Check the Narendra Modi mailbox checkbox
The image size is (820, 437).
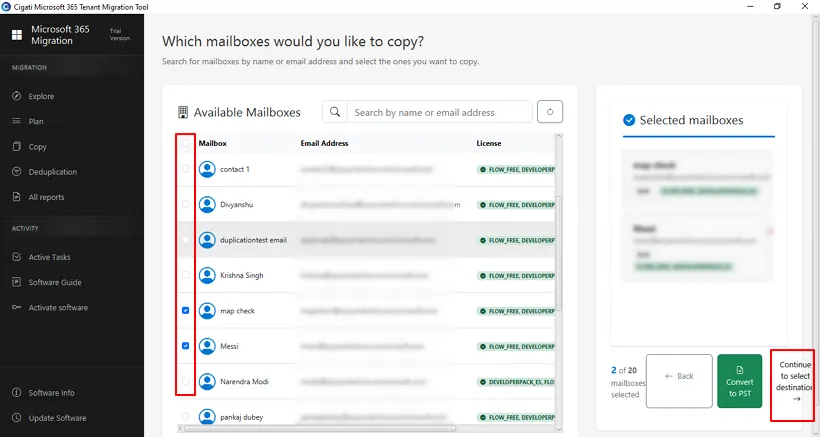point(186,381)
